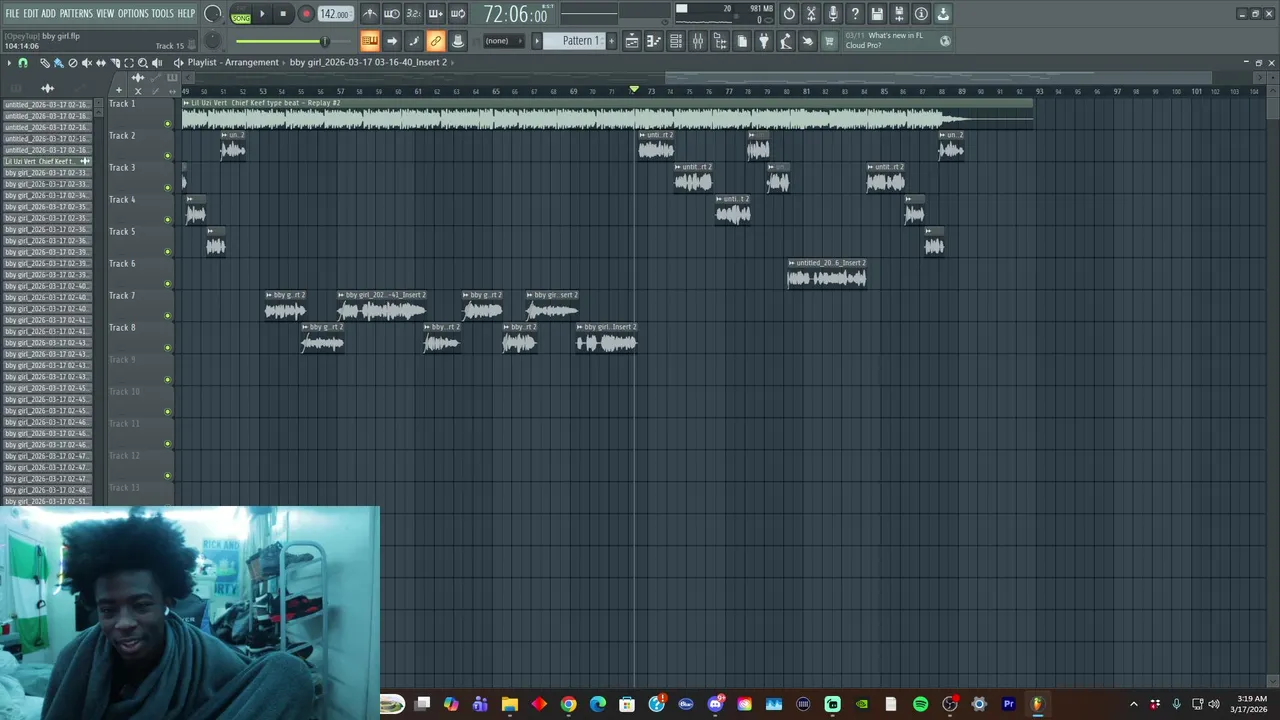1280x720 pixels.
Task: Open the plugin picker plug icon
Action: (x=764, y=41)
